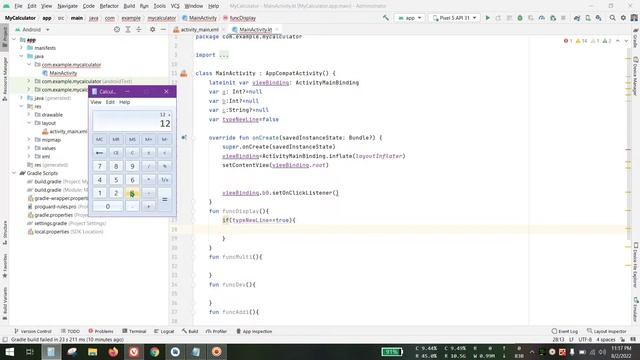The image size is (640, 360).
Task: Click the override gutter icon beside onCreate
Action: tap(184, 138)
